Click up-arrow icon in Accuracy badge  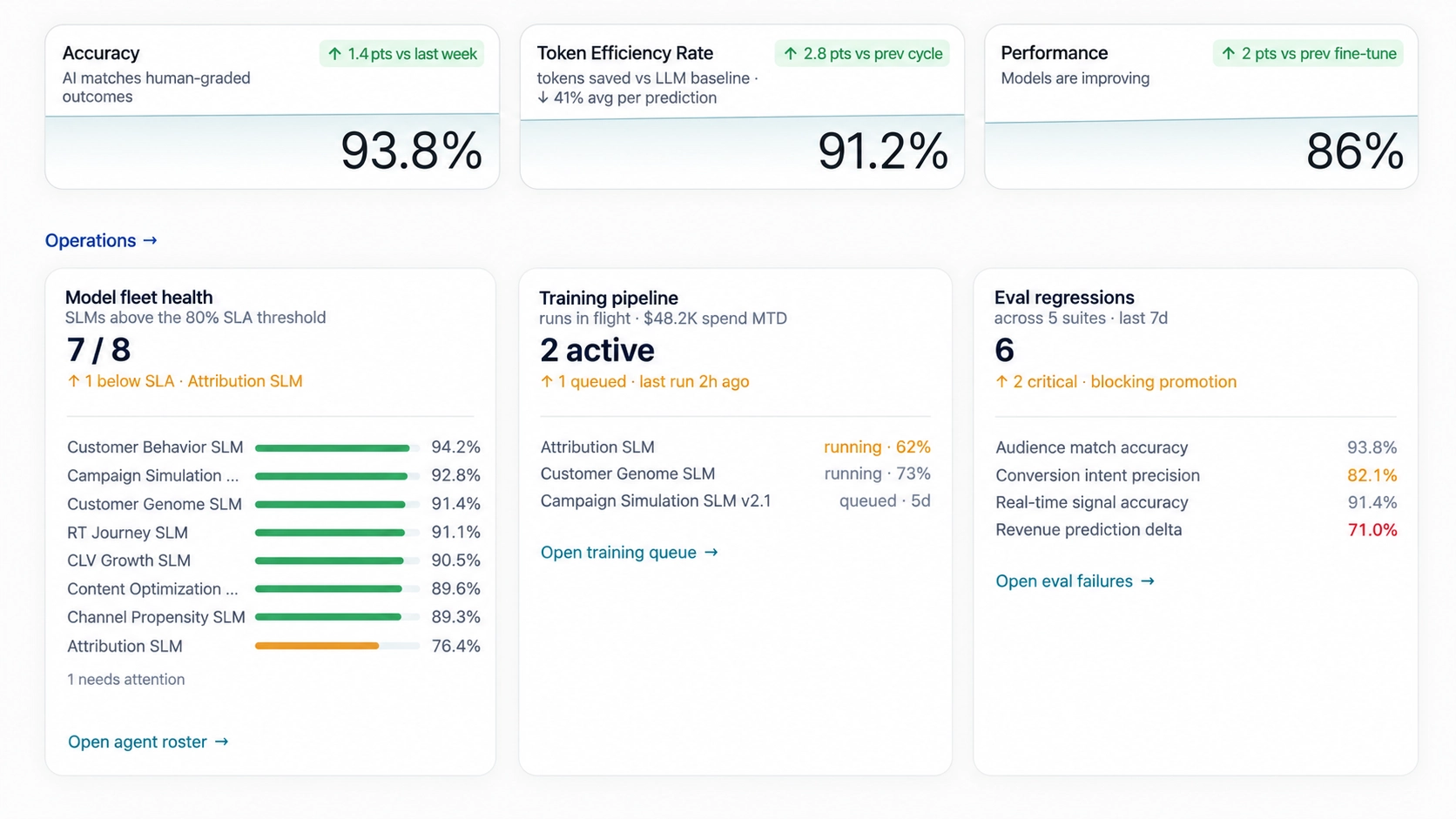(334, 54)
